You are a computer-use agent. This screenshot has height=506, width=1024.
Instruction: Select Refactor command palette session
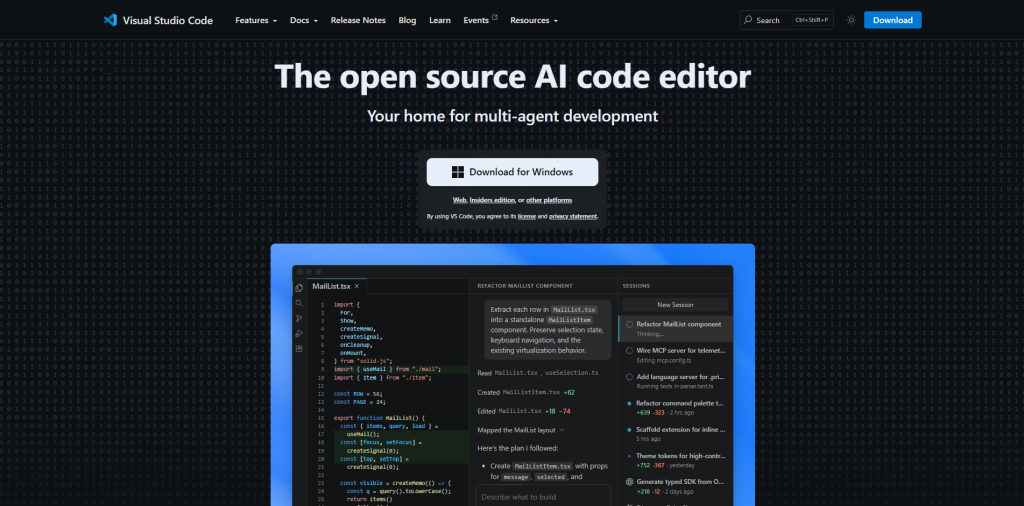point(675,407)
